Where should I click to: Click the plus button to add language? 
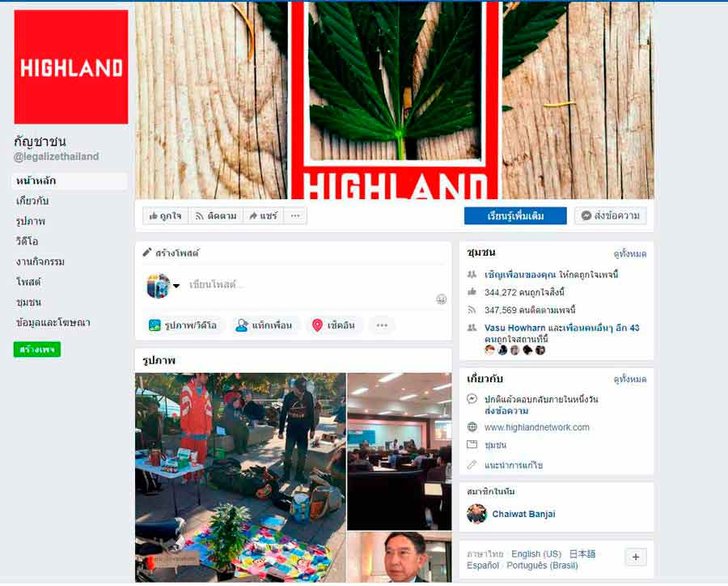click(636, 557)
